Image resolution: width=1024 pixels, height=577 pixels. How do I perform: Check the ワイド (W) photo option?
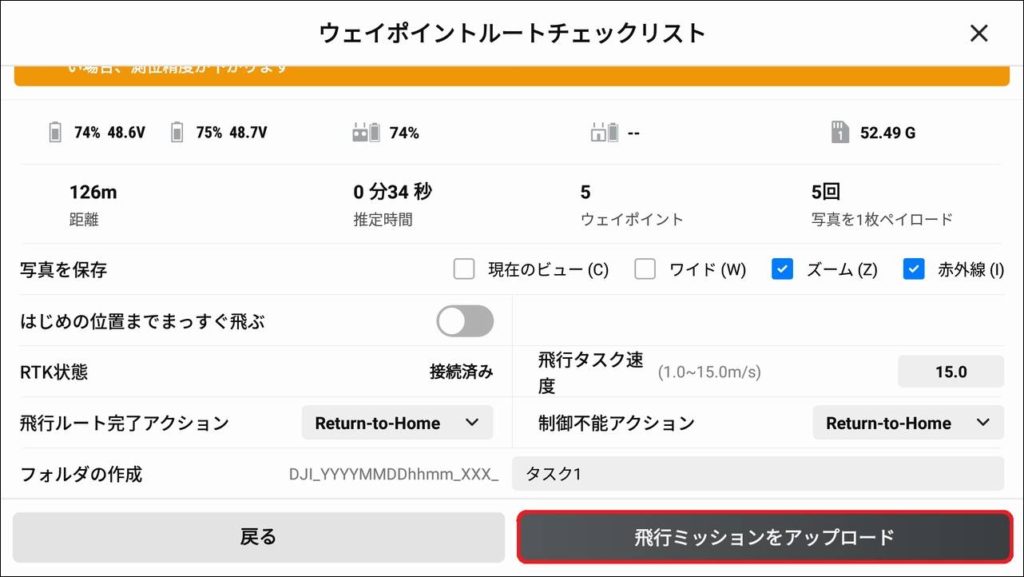(x=645, y=269)
